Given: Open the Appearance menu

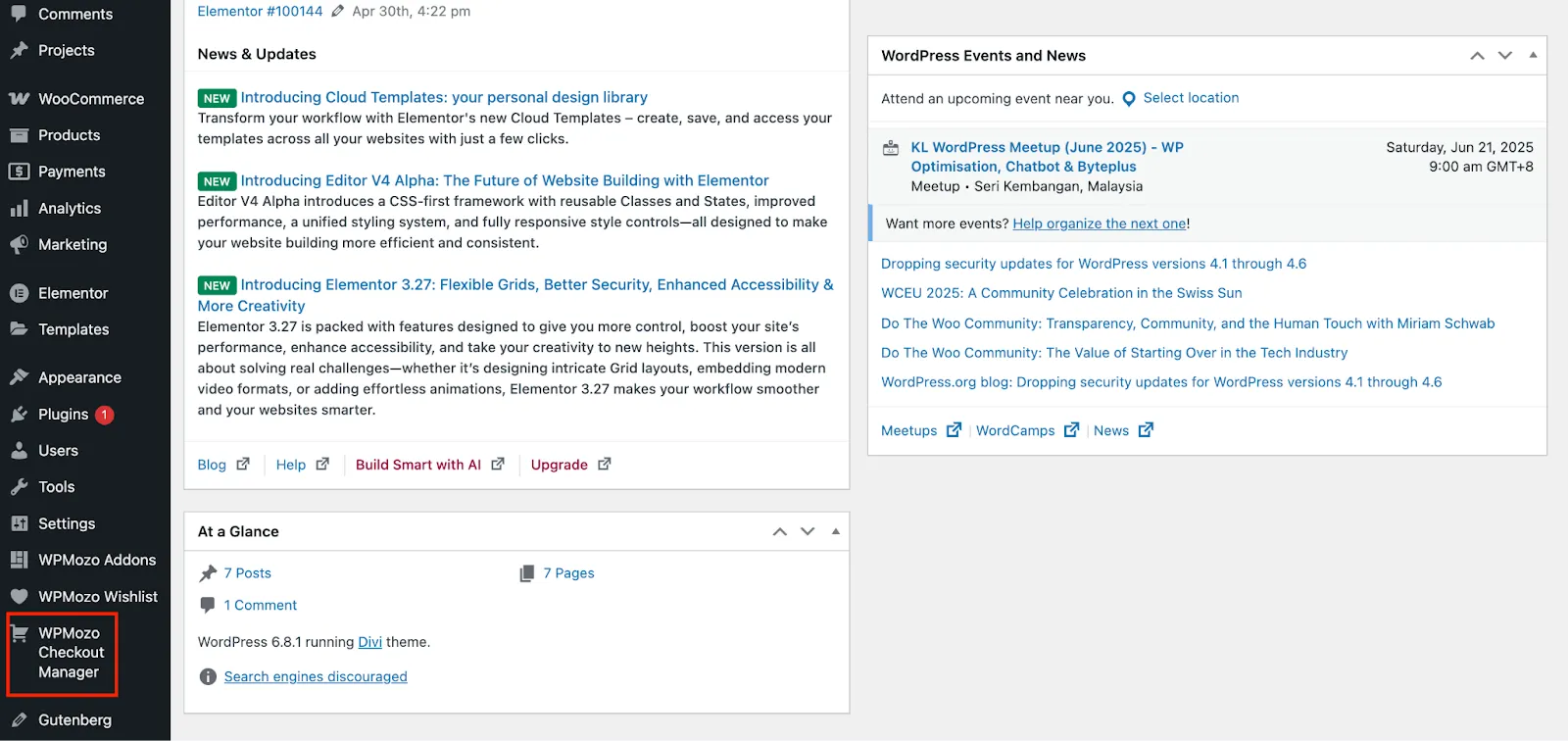Looking at the screenshot, I should (x=79, y=377).
